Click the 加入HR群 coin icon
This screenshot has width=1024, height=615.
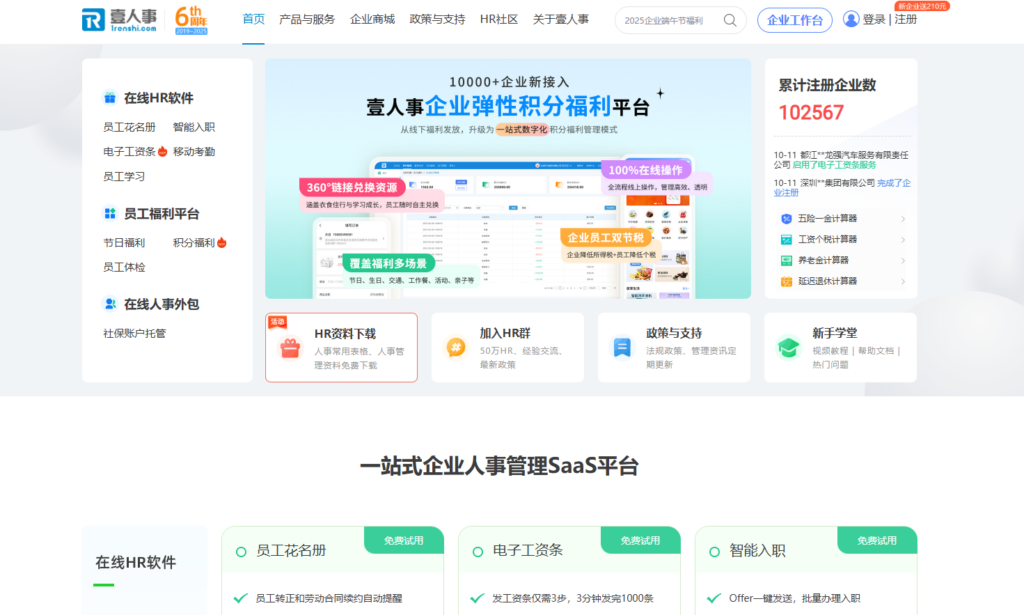coord(454,347)
